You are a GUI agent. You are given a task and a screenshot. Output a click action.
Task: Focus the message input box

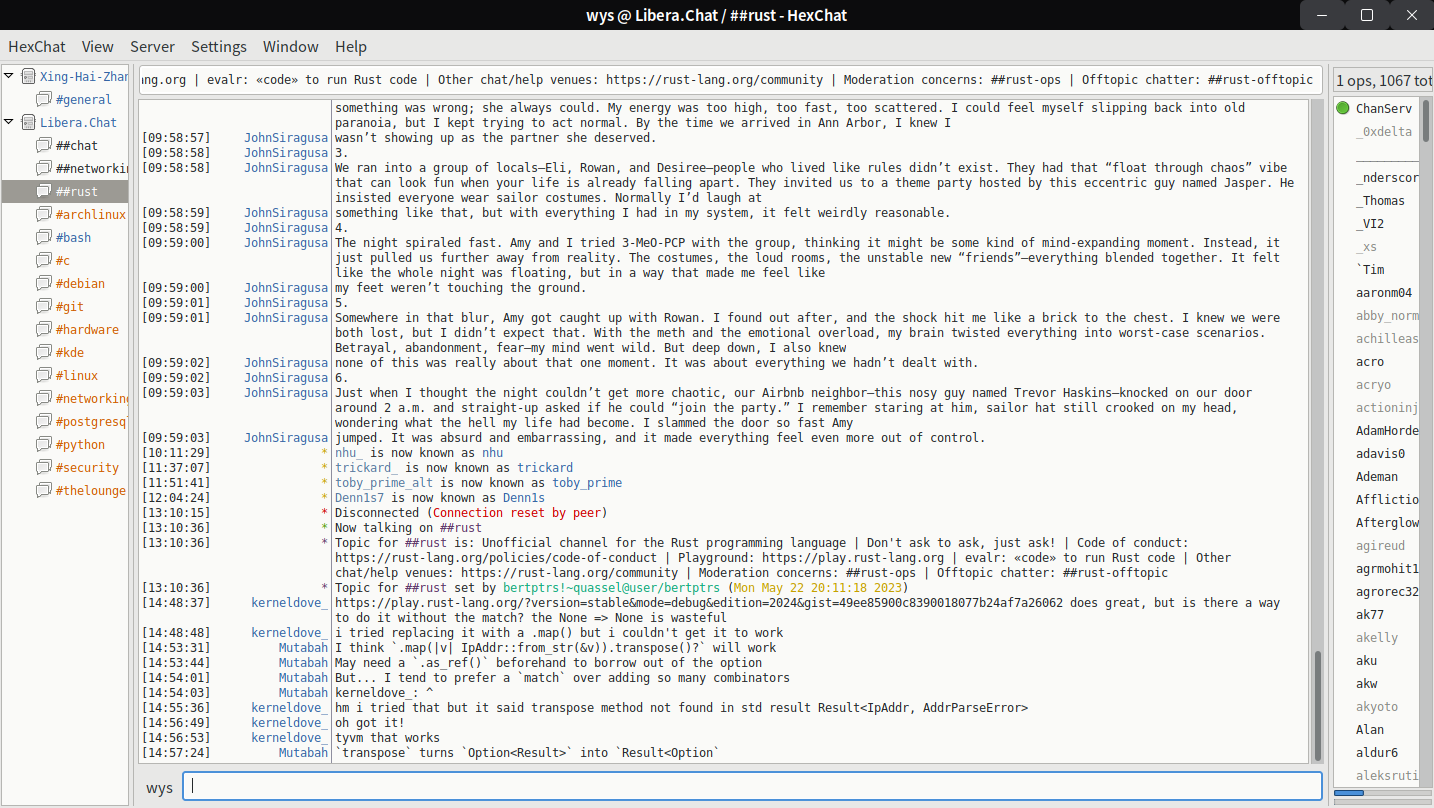pos(752,786)
